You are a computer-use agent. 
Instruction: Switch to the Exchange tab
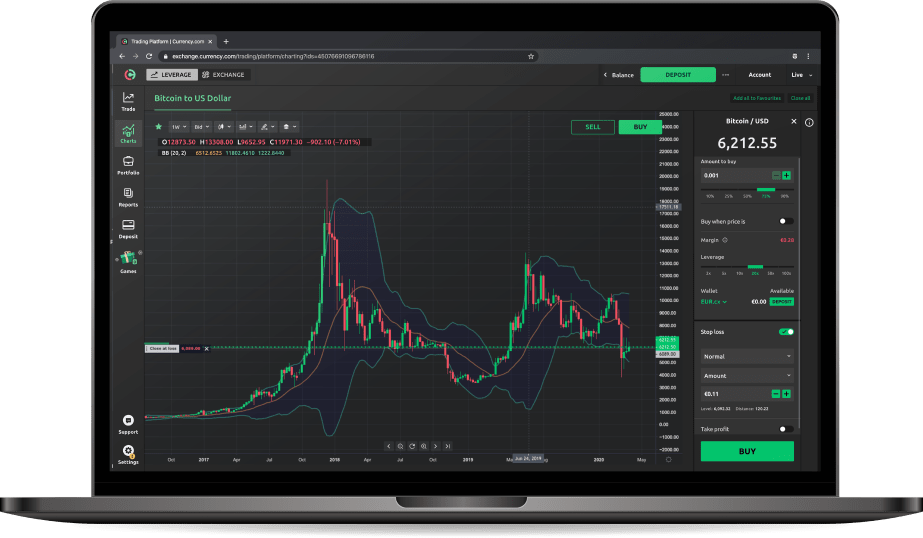point(223,75)
